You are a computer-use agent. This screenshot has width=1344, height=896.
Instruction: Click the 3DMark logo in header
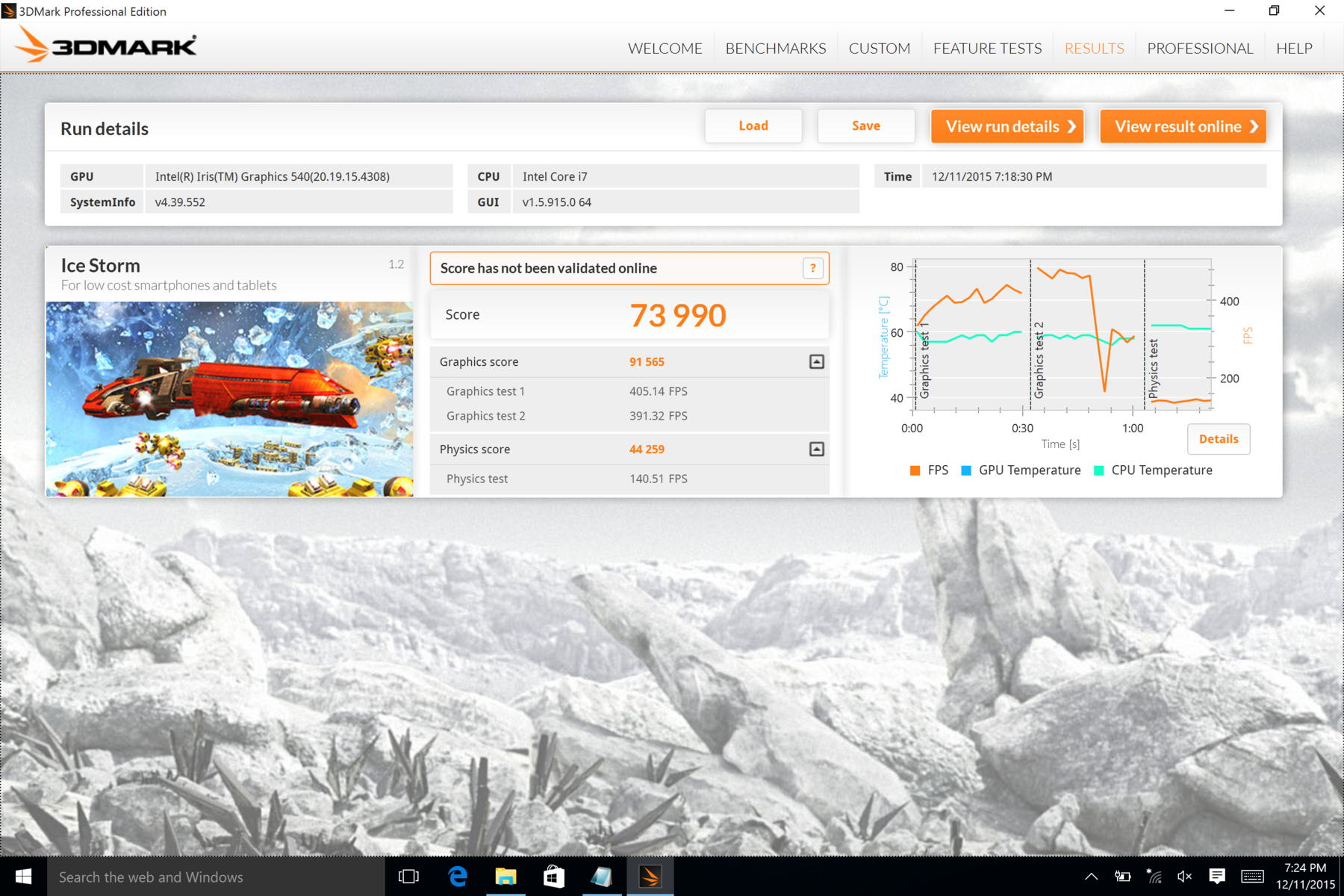click(106, 46)
